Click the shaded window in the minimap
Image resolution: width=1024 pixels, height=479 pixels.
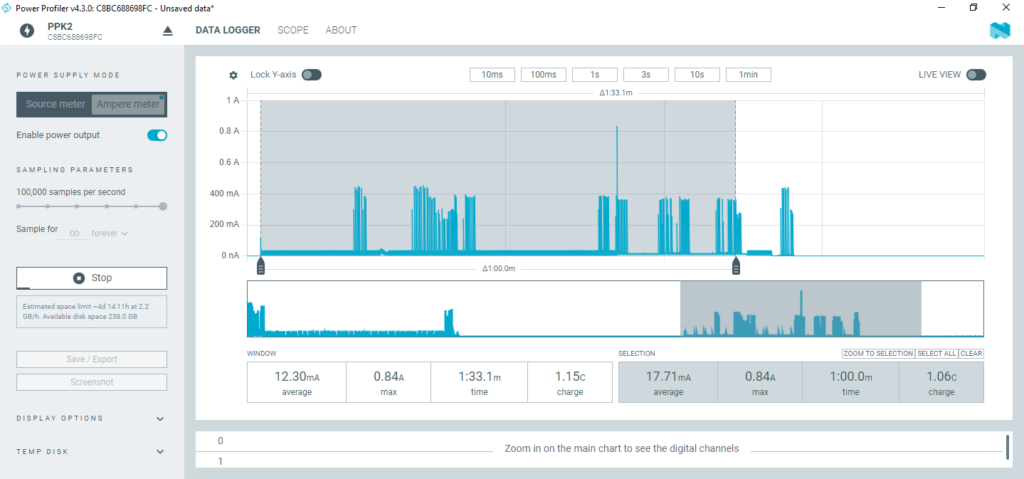(x=801, y=308)
